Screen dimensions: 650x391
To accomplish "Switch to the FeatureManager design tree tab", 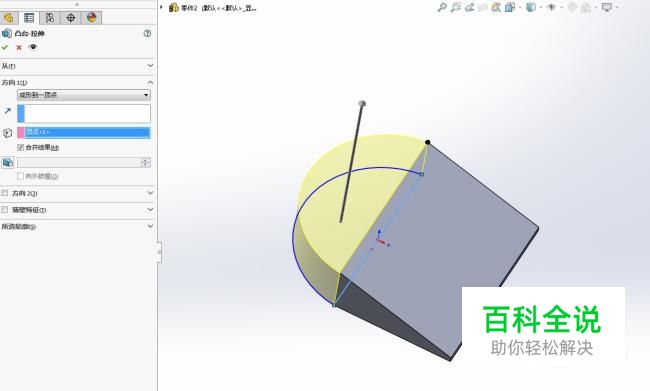I will 8,17.
